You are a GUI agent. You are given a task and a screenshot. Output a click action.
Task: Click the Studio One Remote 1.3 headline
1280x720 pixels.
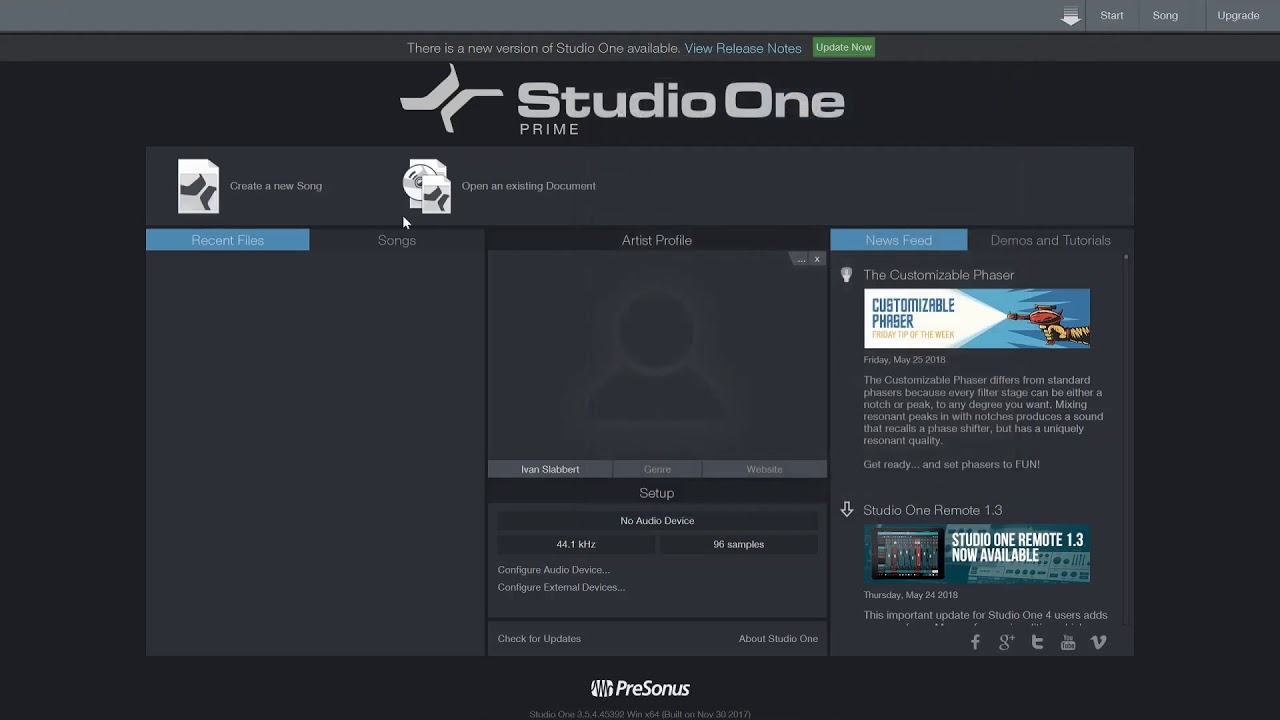click(932, 510)
